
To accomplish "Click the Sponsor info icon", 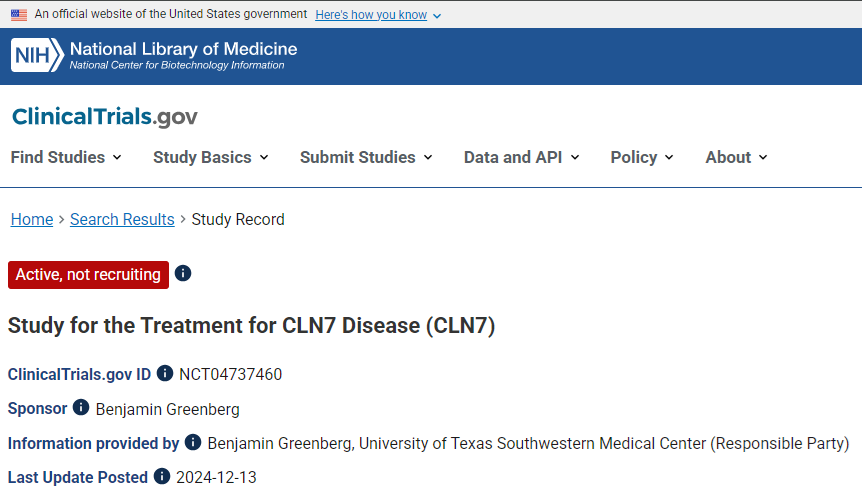I will coord(81,407).
